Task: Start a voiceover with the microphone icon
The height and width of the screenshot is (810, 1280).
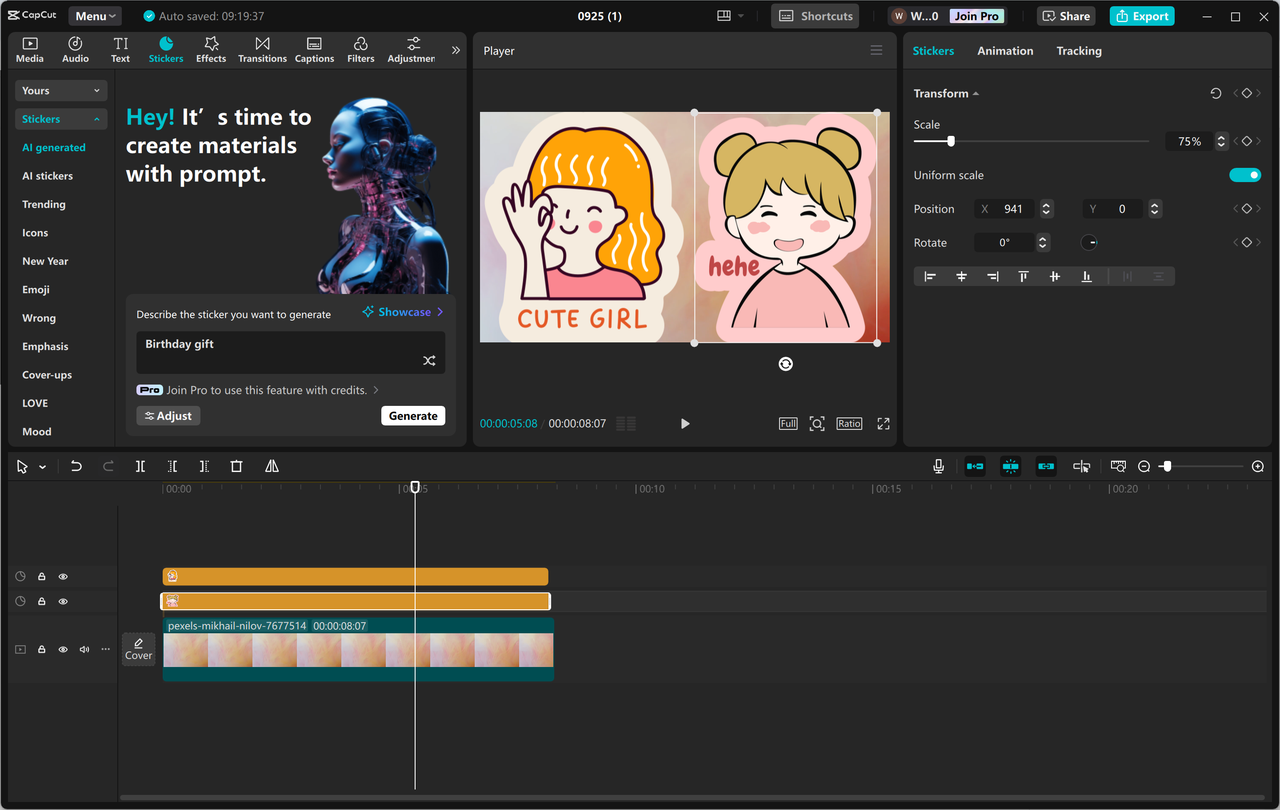Action: (x=938, y=466)
